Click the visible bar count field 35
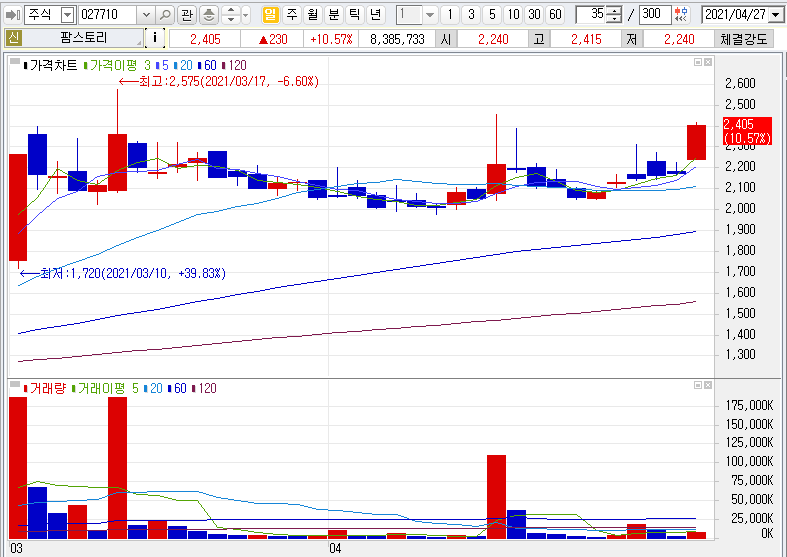This screenshot has height=557, width=787. [590, 15]
